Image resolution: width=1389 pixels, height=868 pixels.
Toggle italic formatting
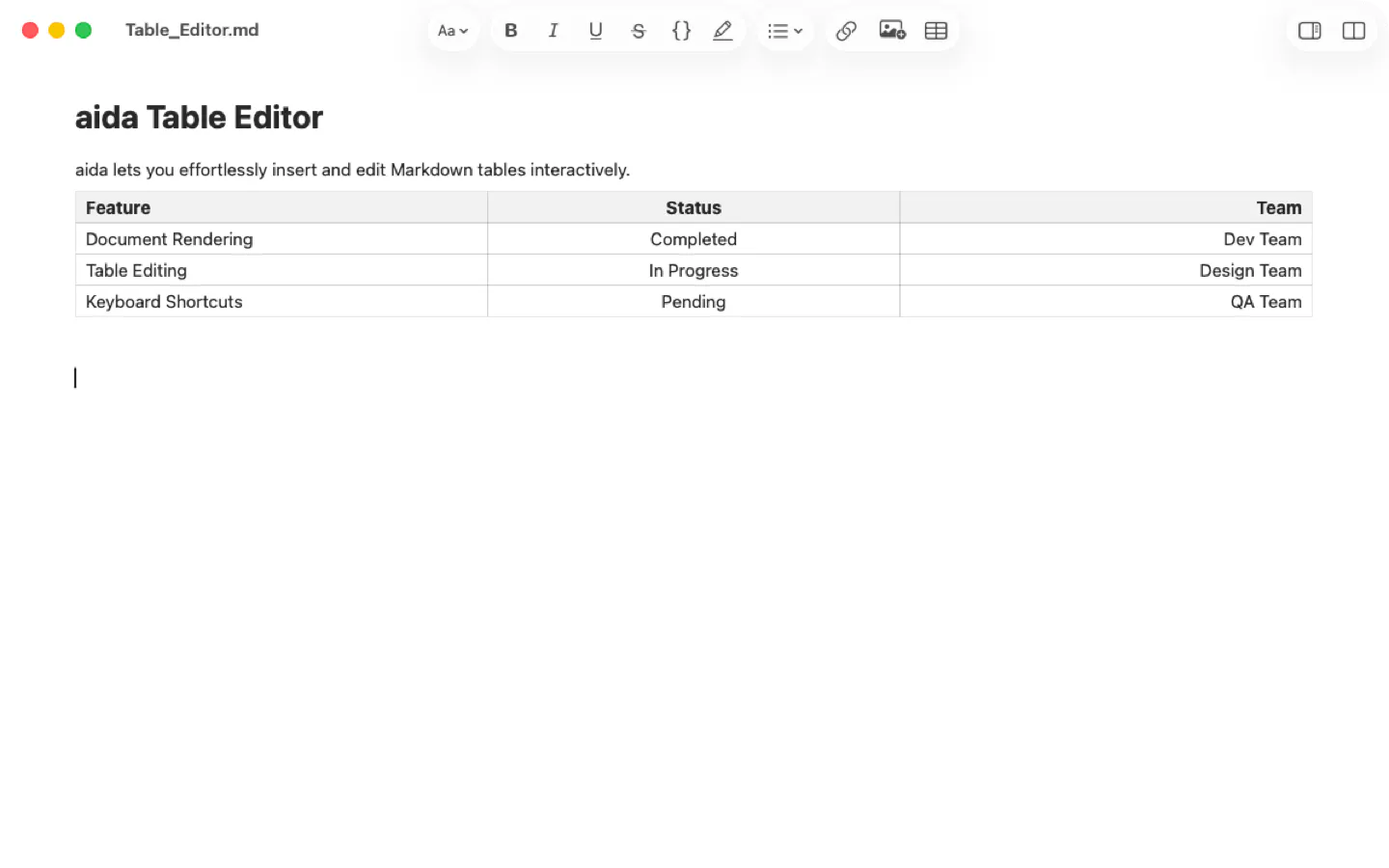point(553,31)
